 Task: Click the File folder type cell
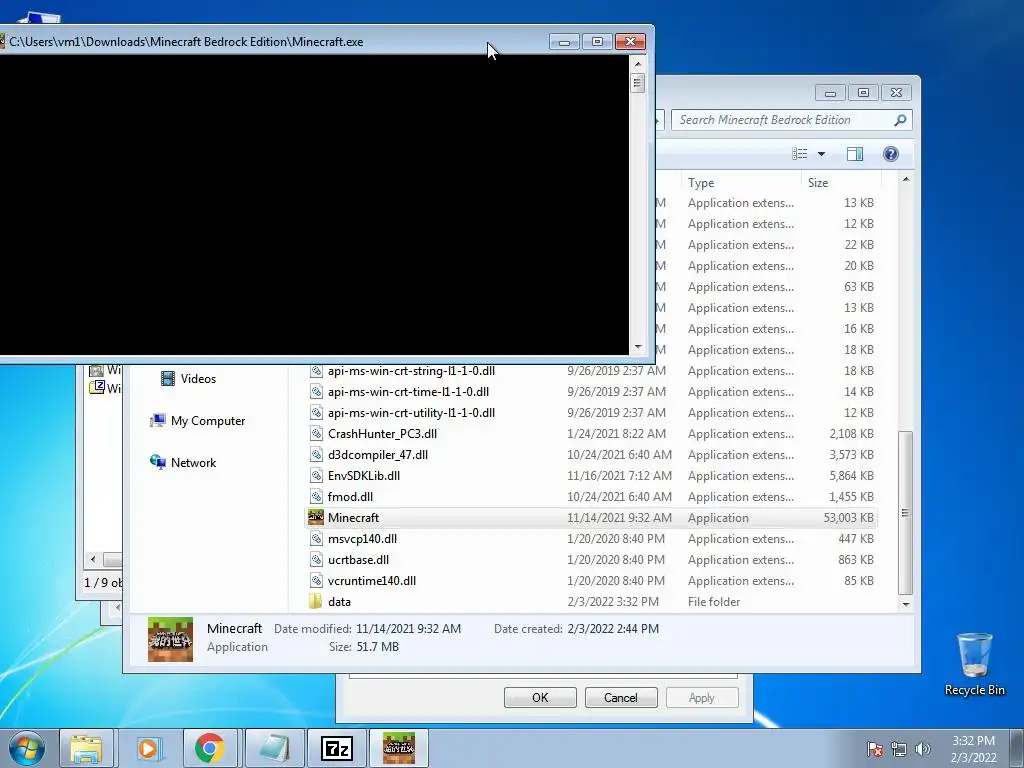[x=714, y=601]
